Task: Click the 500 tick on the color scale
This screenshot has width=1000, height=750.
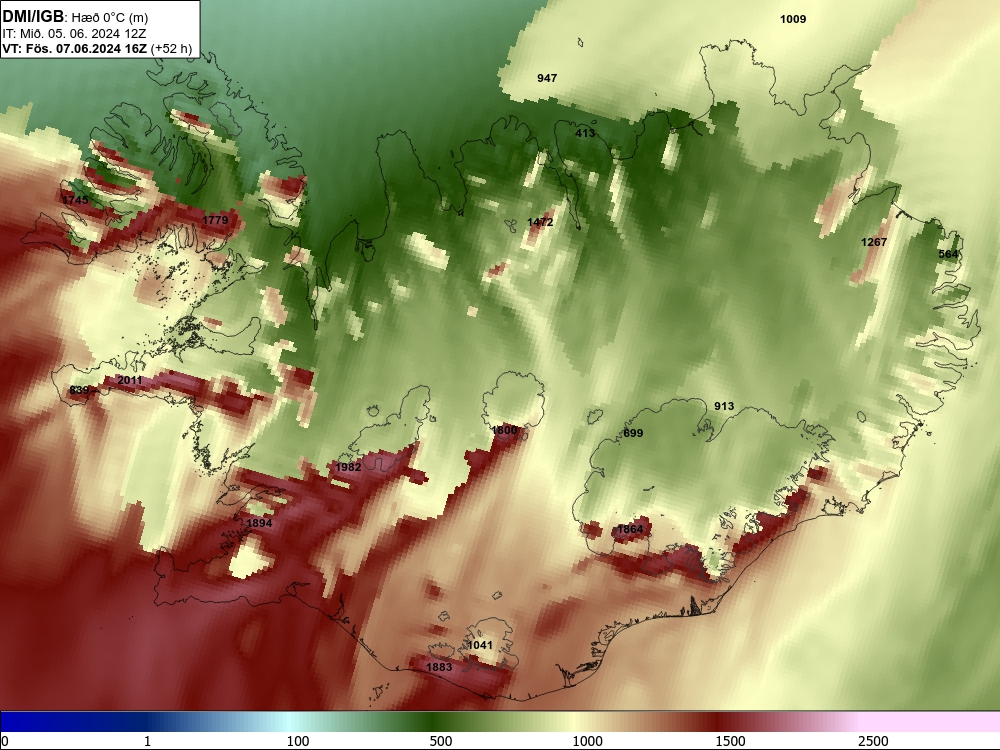Action: 441,741
